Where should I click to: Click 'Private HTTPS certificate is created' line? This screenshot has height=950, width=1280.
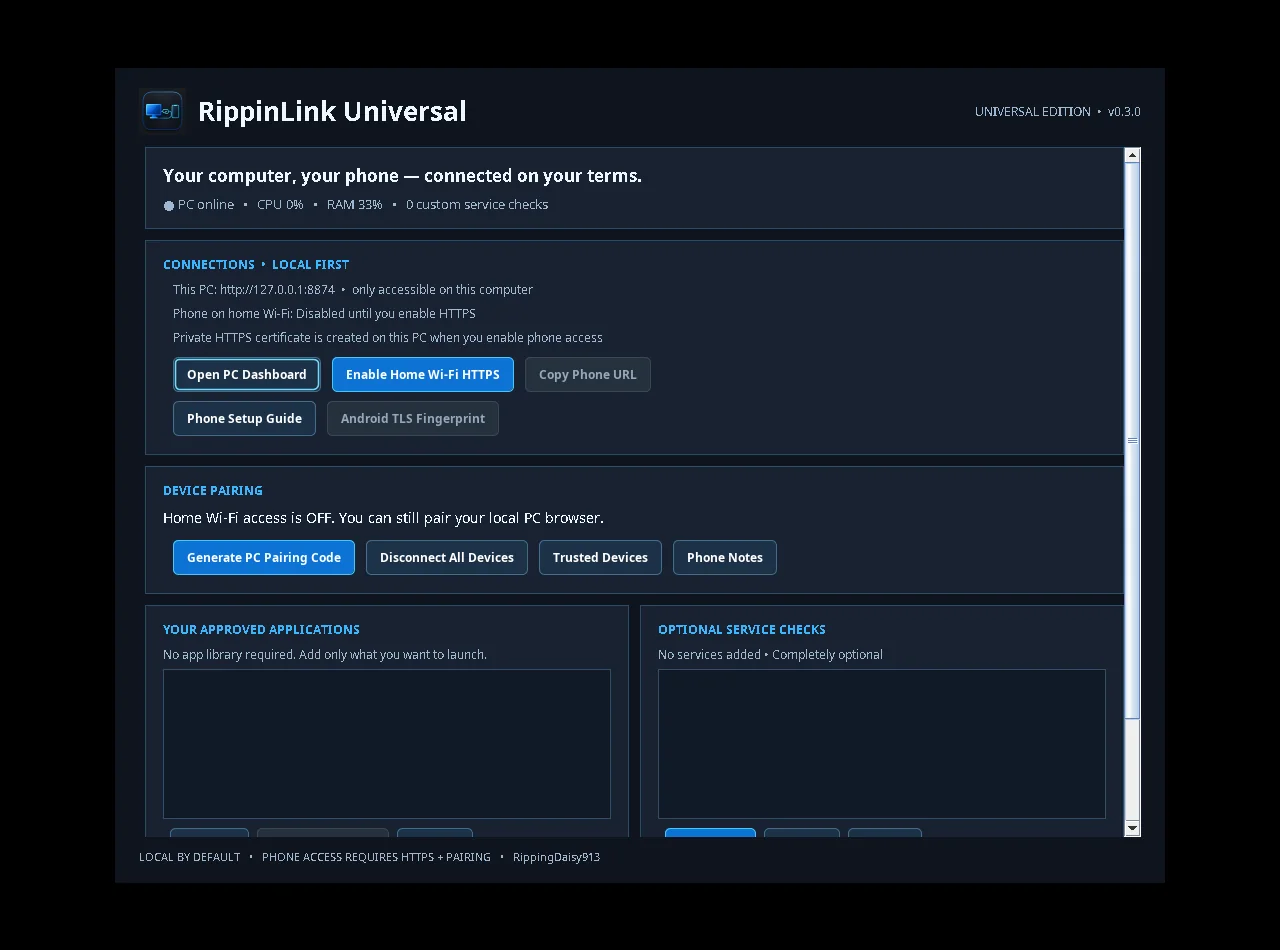388,338
